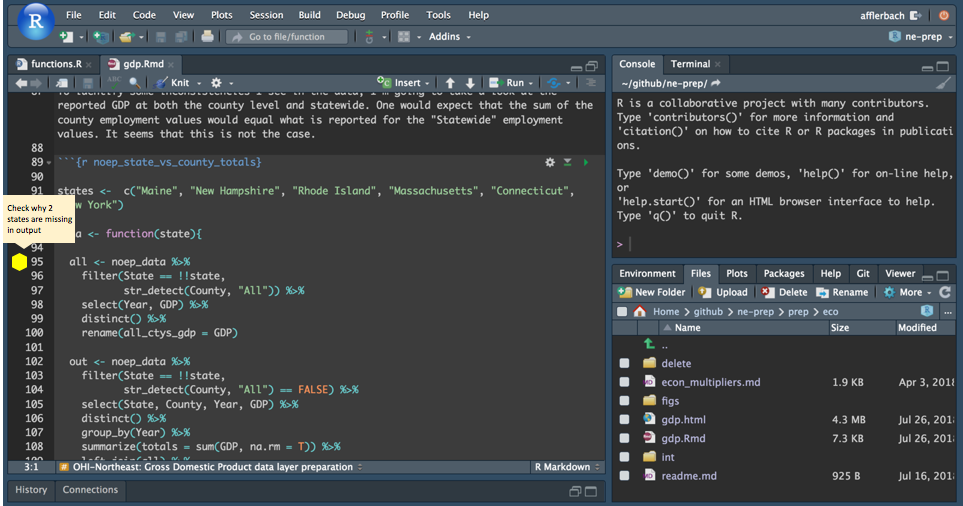Click the Delete button in Files pane
The height and width of the screenshot is (506, 963).
pyautogui.click(x=784, y=292)
